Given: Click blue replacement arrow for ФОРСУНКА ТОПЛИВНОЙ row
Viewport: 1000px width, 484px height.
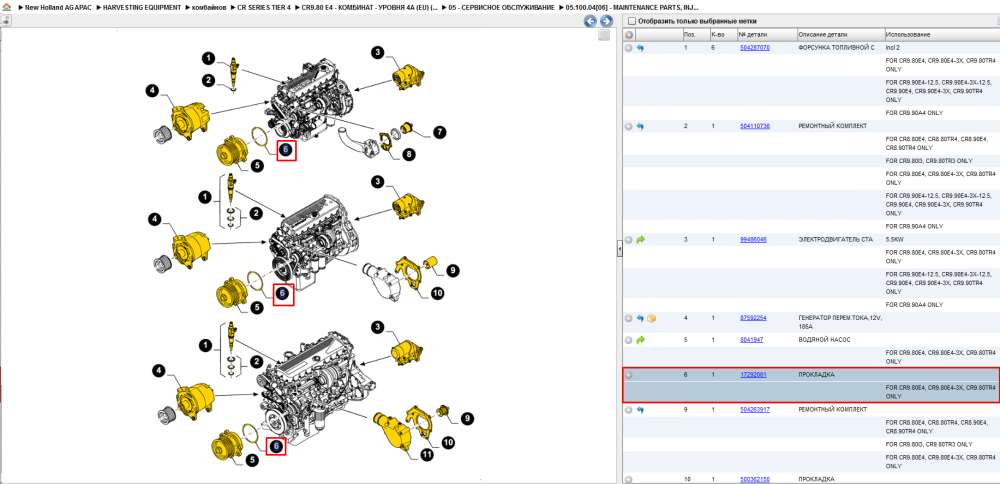Looking at the screenshot, I should (640, 48).
